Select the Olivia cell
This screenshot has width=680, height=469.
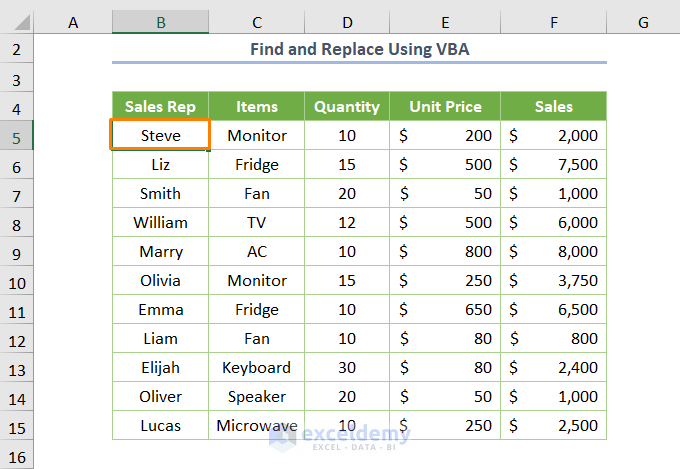click(x=160, y=280)
